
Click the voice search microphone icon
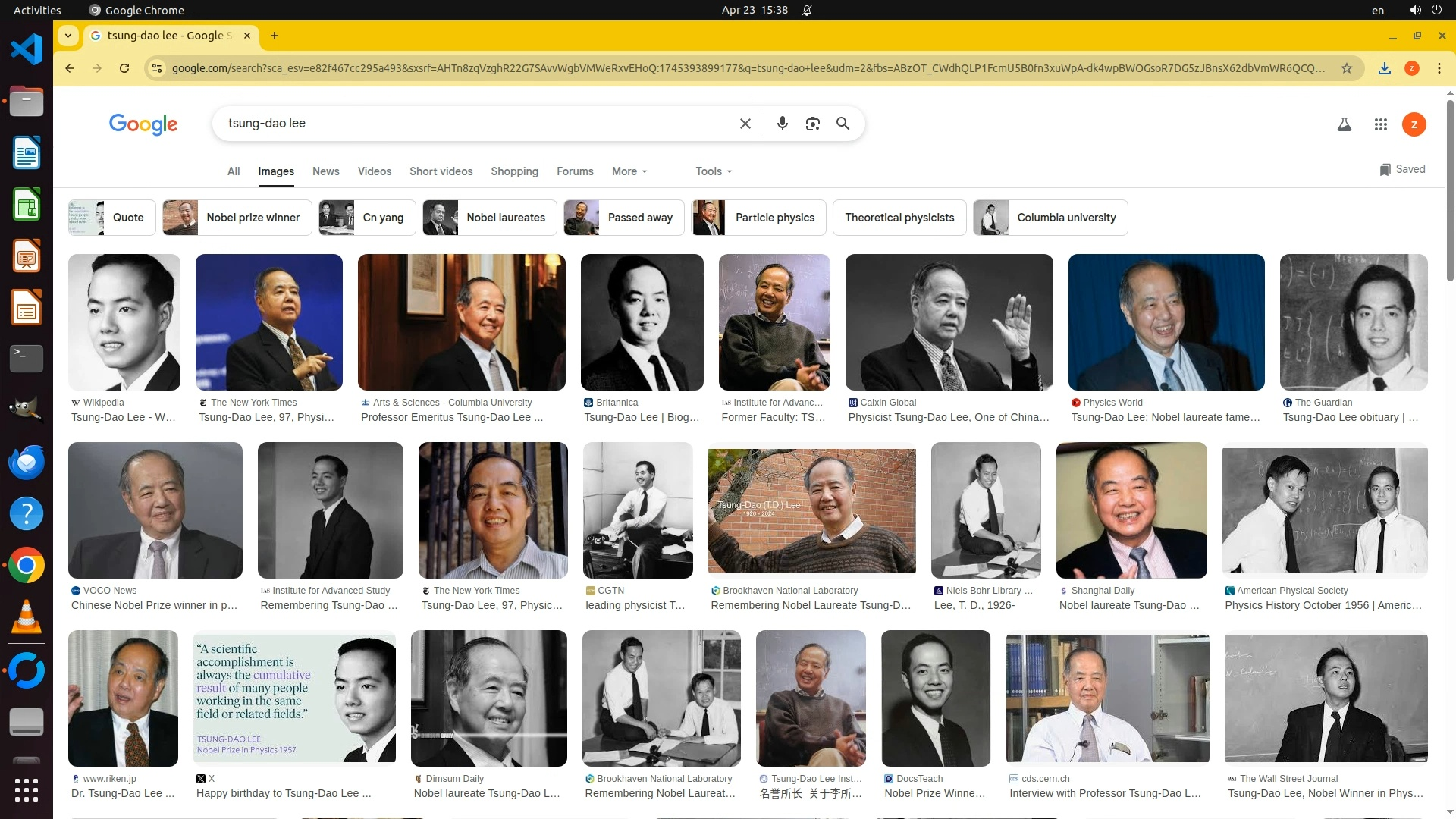pyautogui.click(x=782, y=124)
